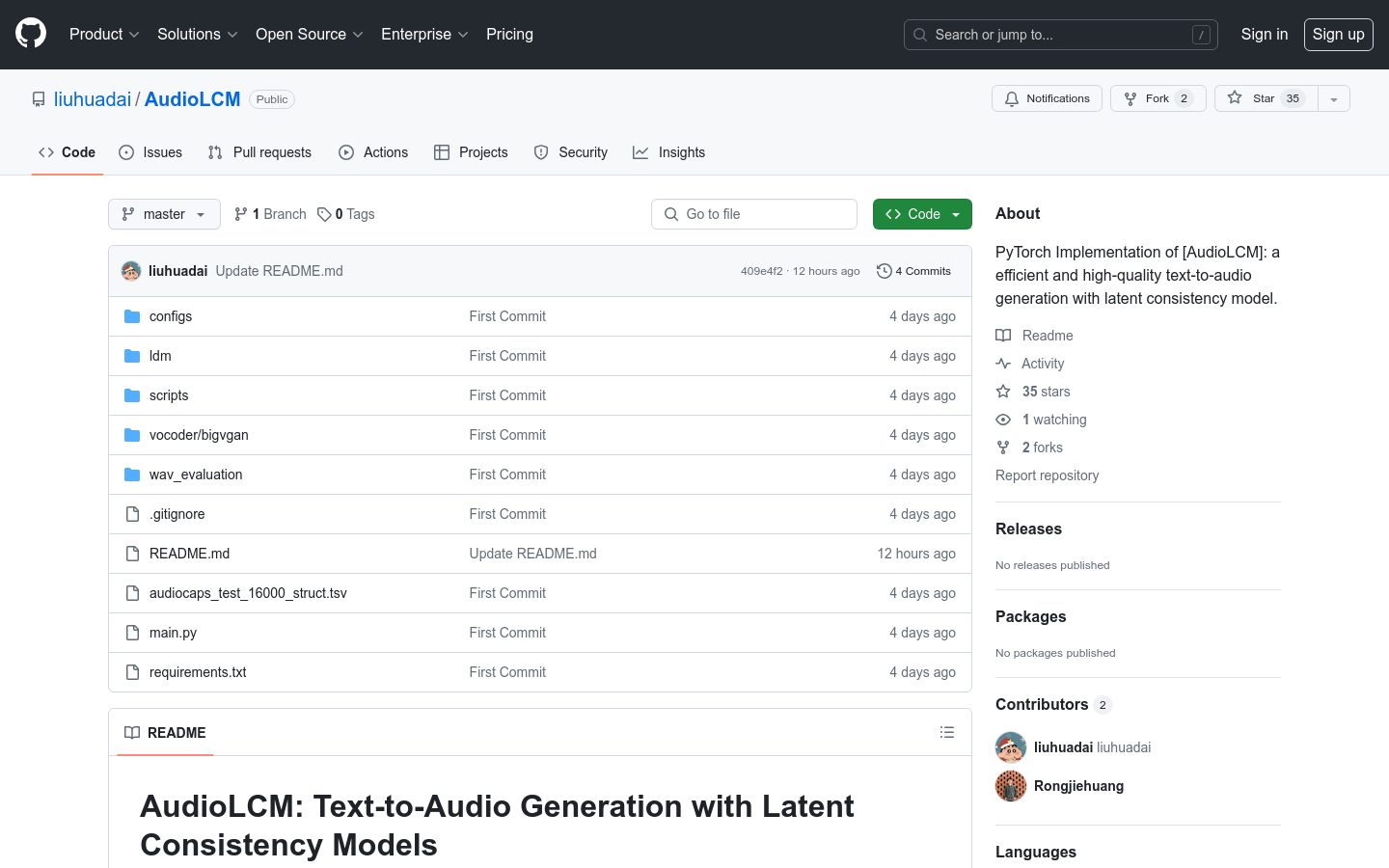
Task: Click Report repository link
Action: [1047, 475]
